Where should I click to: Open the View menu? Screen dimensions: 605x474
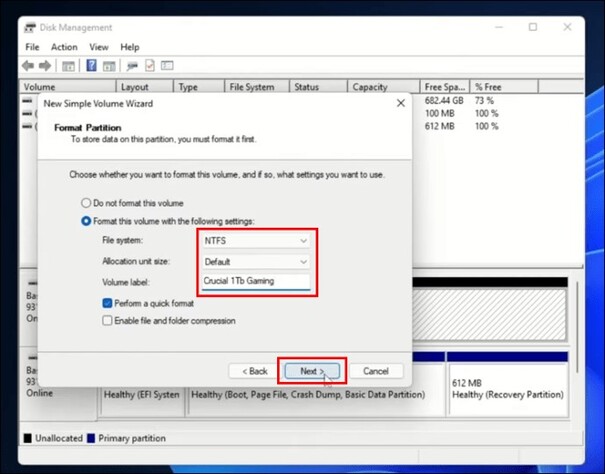(98, 47)
